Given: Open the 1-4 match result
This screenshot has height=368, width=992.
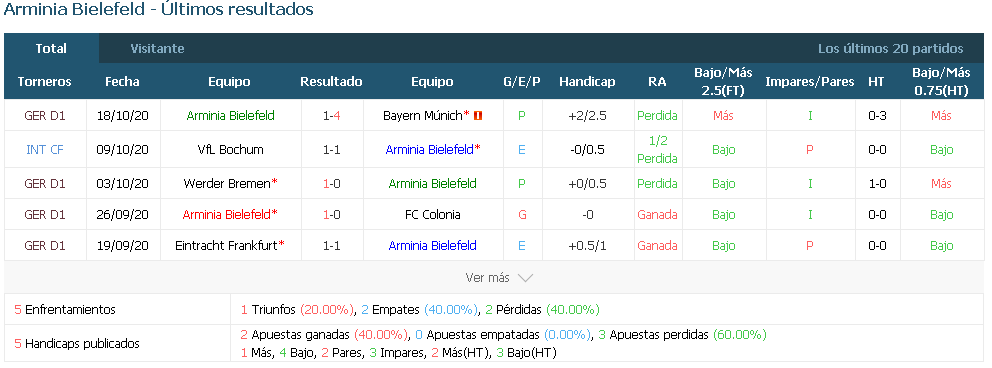Looking at the screenshot, I should pyautogui.click(x=332, y=116).
